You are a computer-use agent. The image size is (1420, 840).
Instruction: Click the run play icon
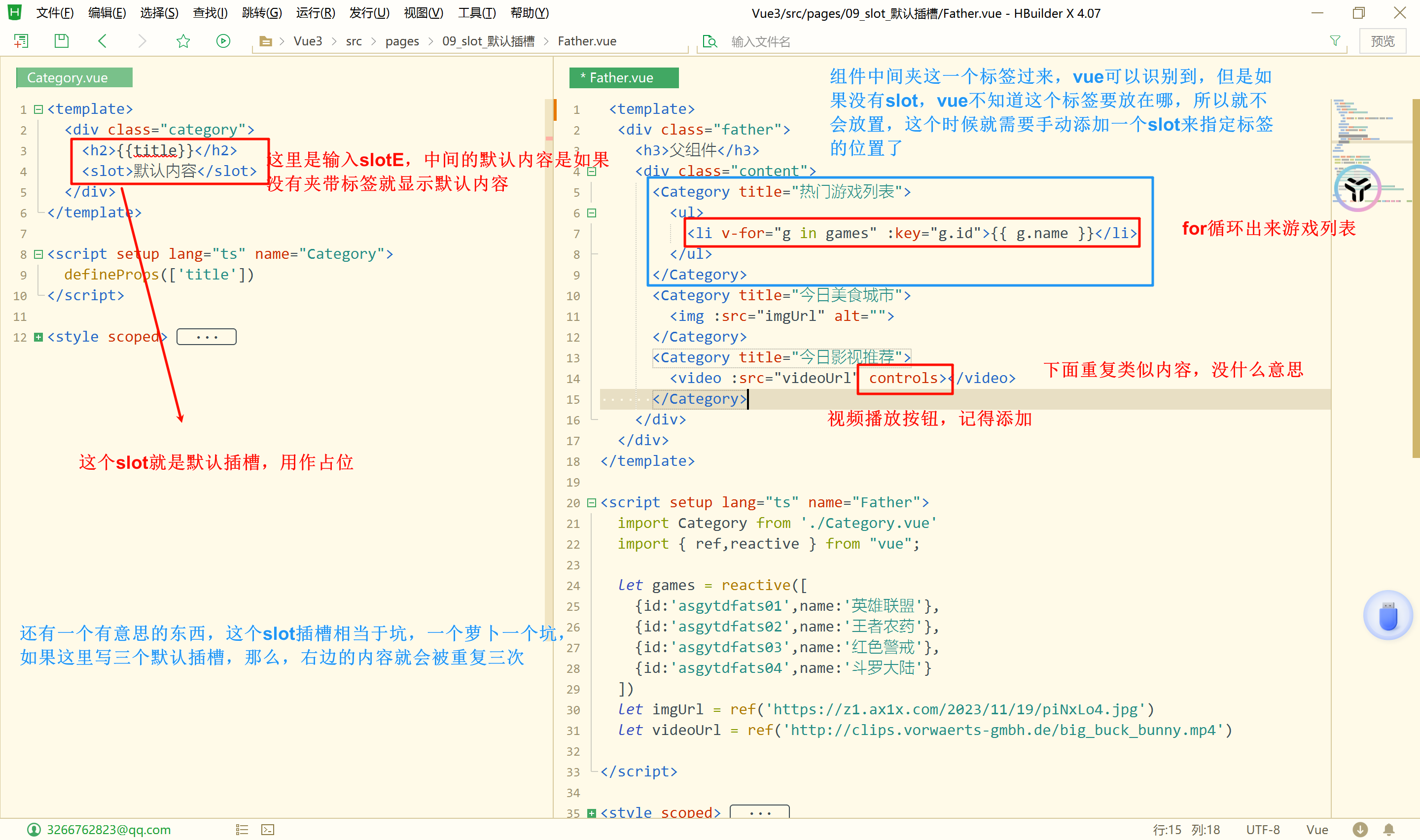(223, 41)
